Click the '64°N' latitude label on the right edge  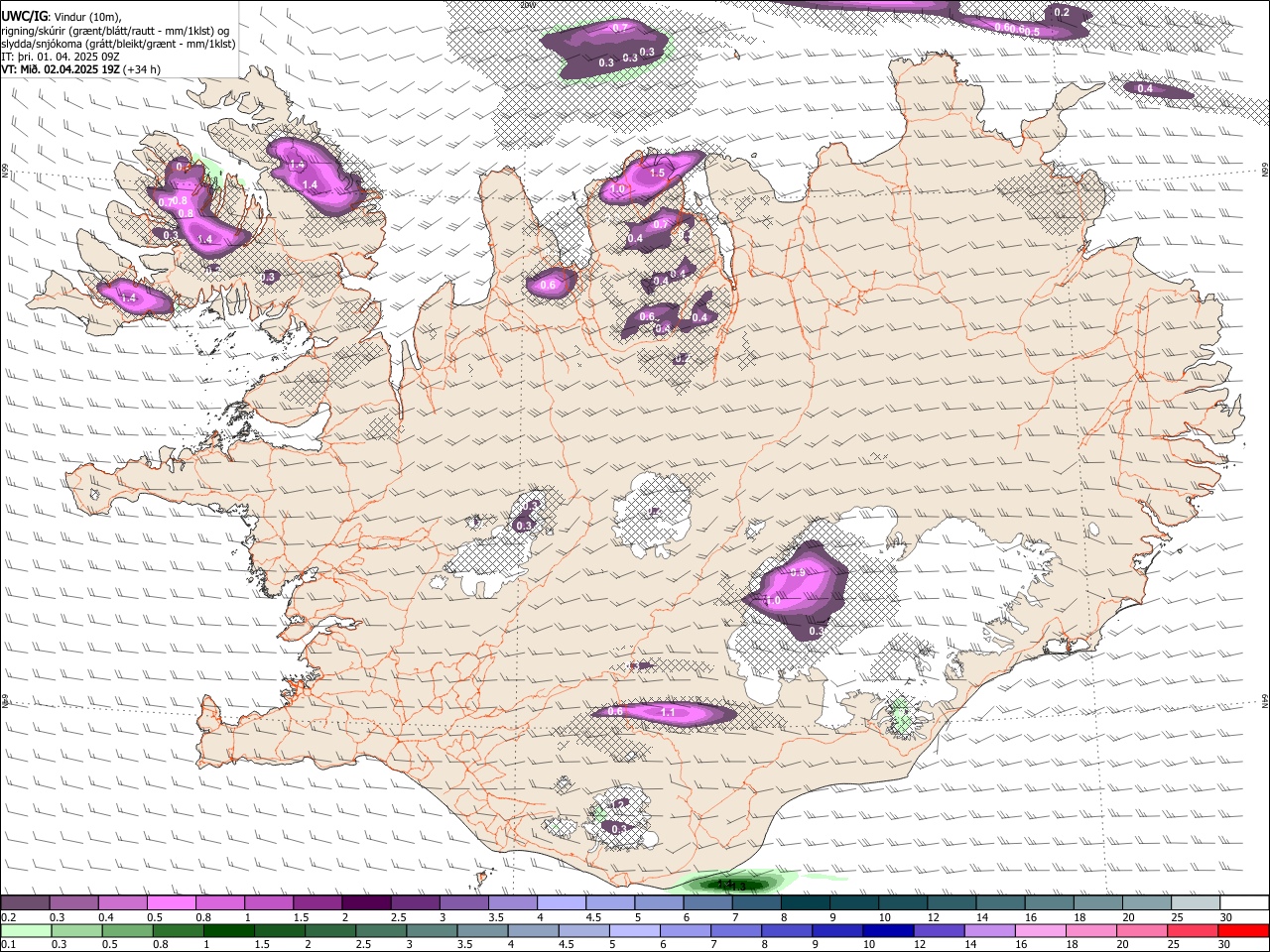point(1265,700)
